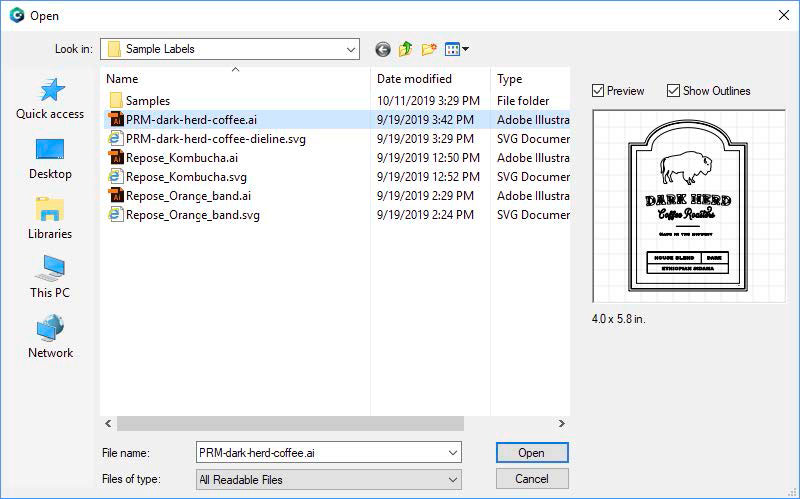Click date 9/19/2019 12:50 PM

[x=428, y=158]
